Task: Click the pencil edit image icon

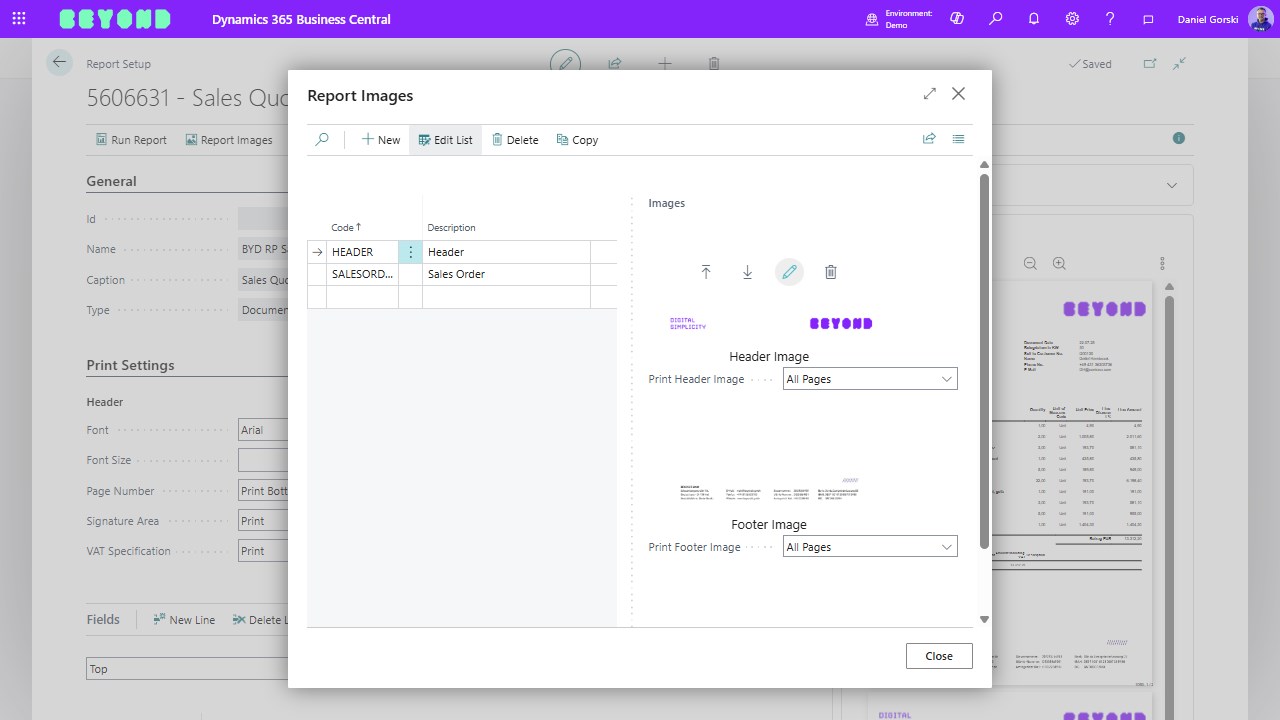Action: coord(789,272)
